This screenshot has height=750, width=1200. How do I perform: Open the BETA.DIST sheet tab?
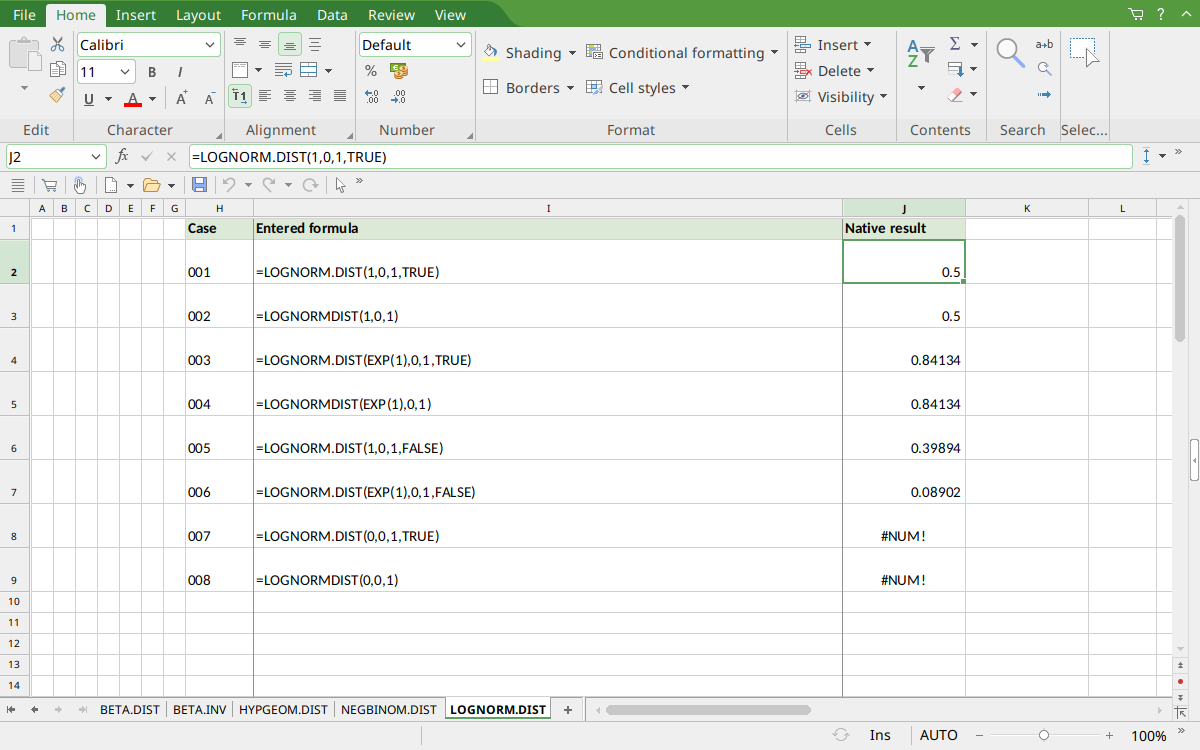[x=129, y=710]
